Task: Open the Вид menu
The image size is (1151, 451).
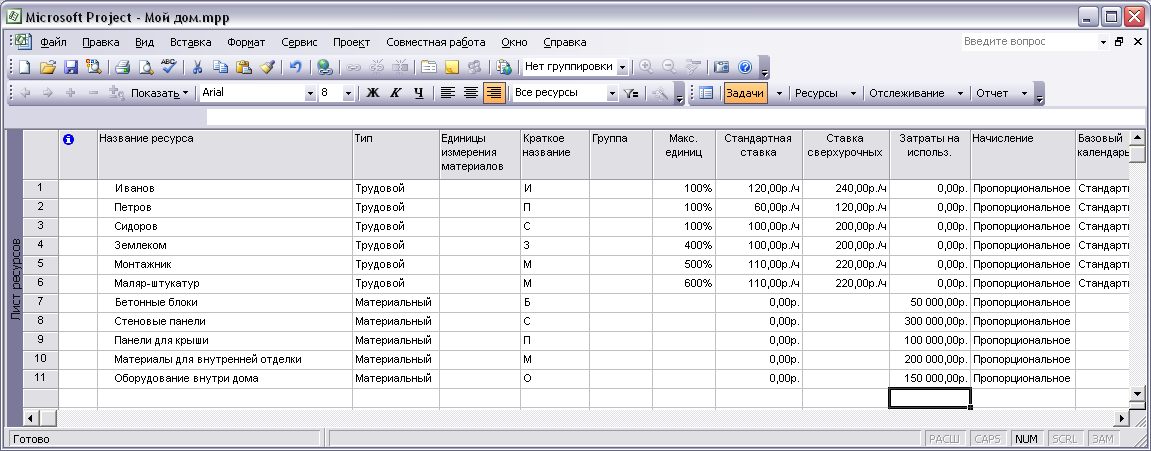Action: pyautogui.click(x=145, y=43)
